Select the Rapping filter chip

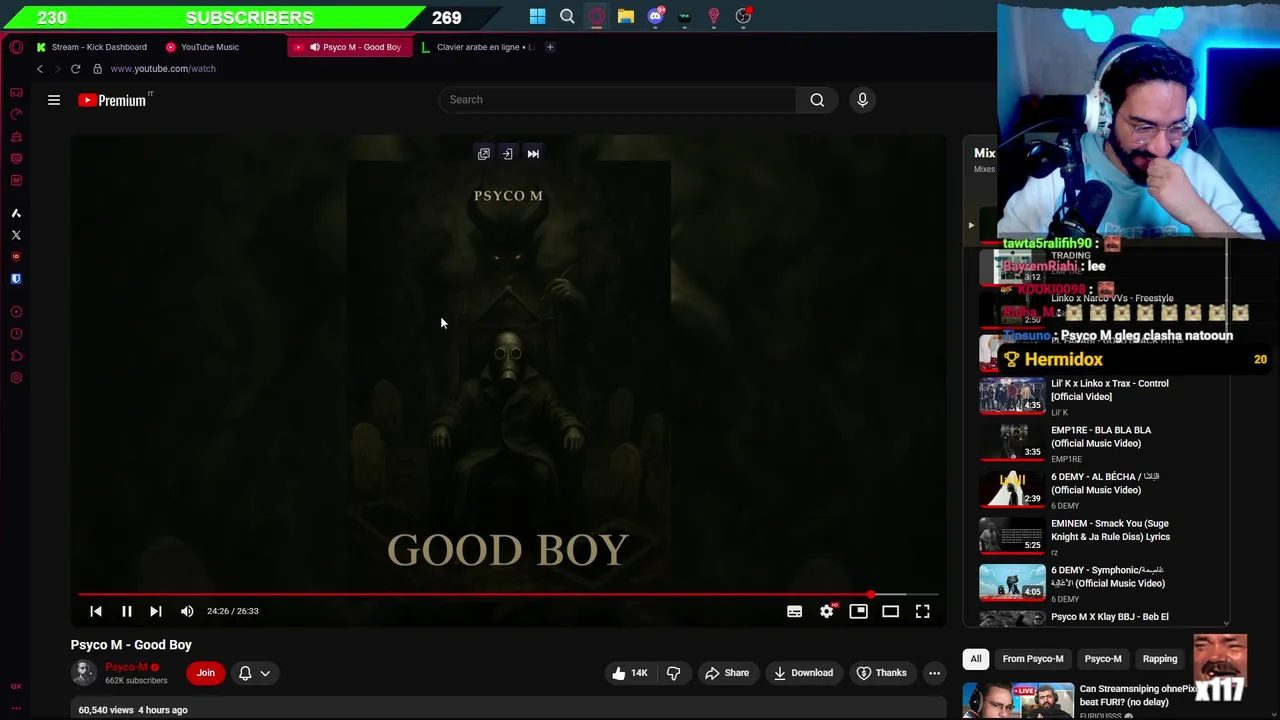click(x=1160, y=659)
